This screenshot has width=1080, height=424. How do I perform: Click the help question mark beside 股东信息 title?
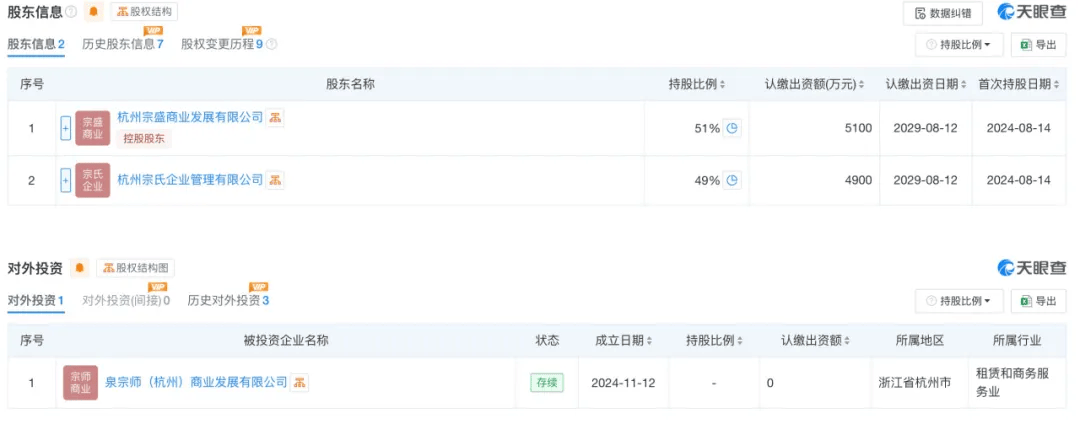pos(71,12)
